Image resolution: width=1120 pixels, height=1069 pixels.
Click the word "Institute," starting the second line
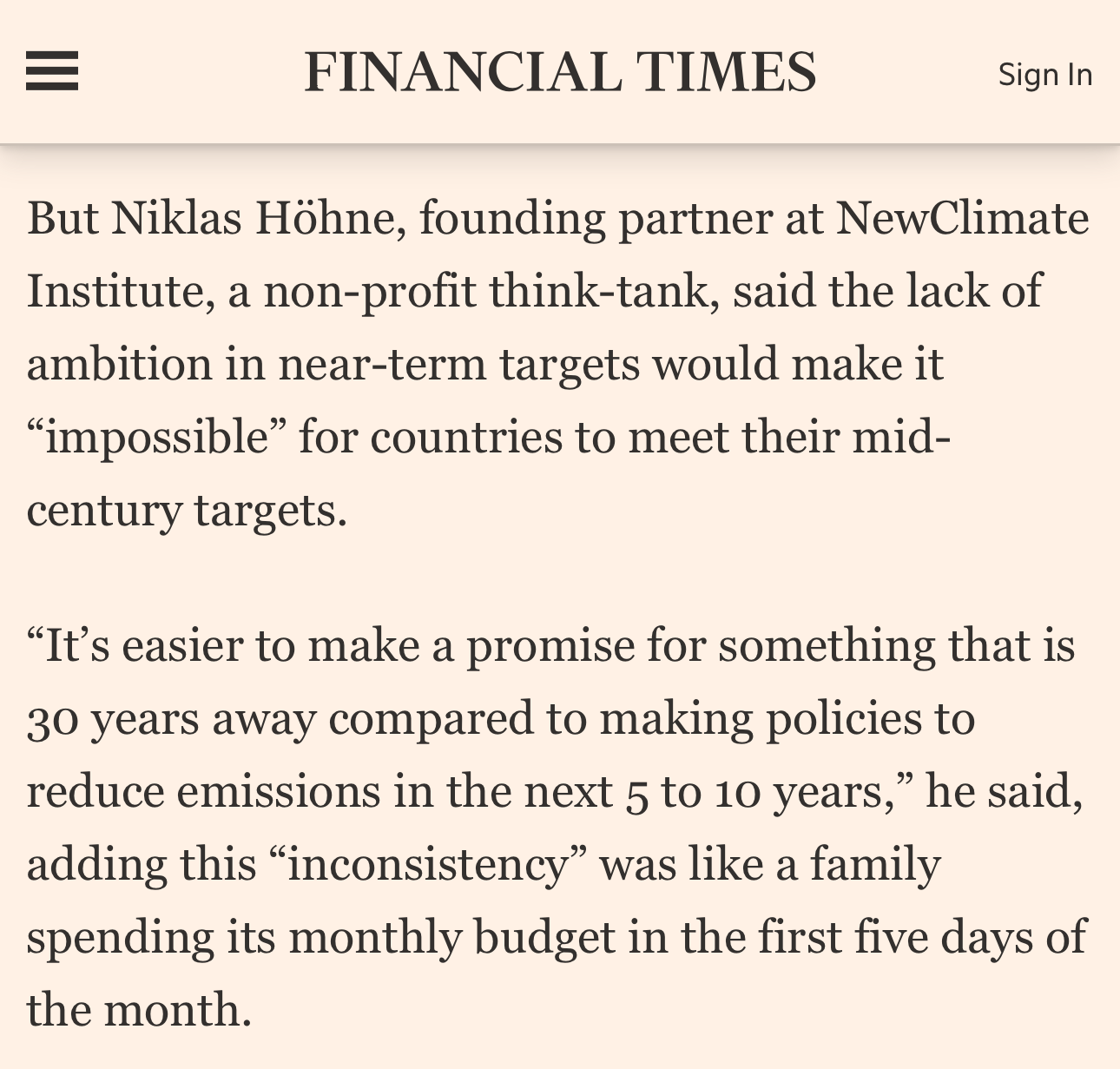click(121, 290)
